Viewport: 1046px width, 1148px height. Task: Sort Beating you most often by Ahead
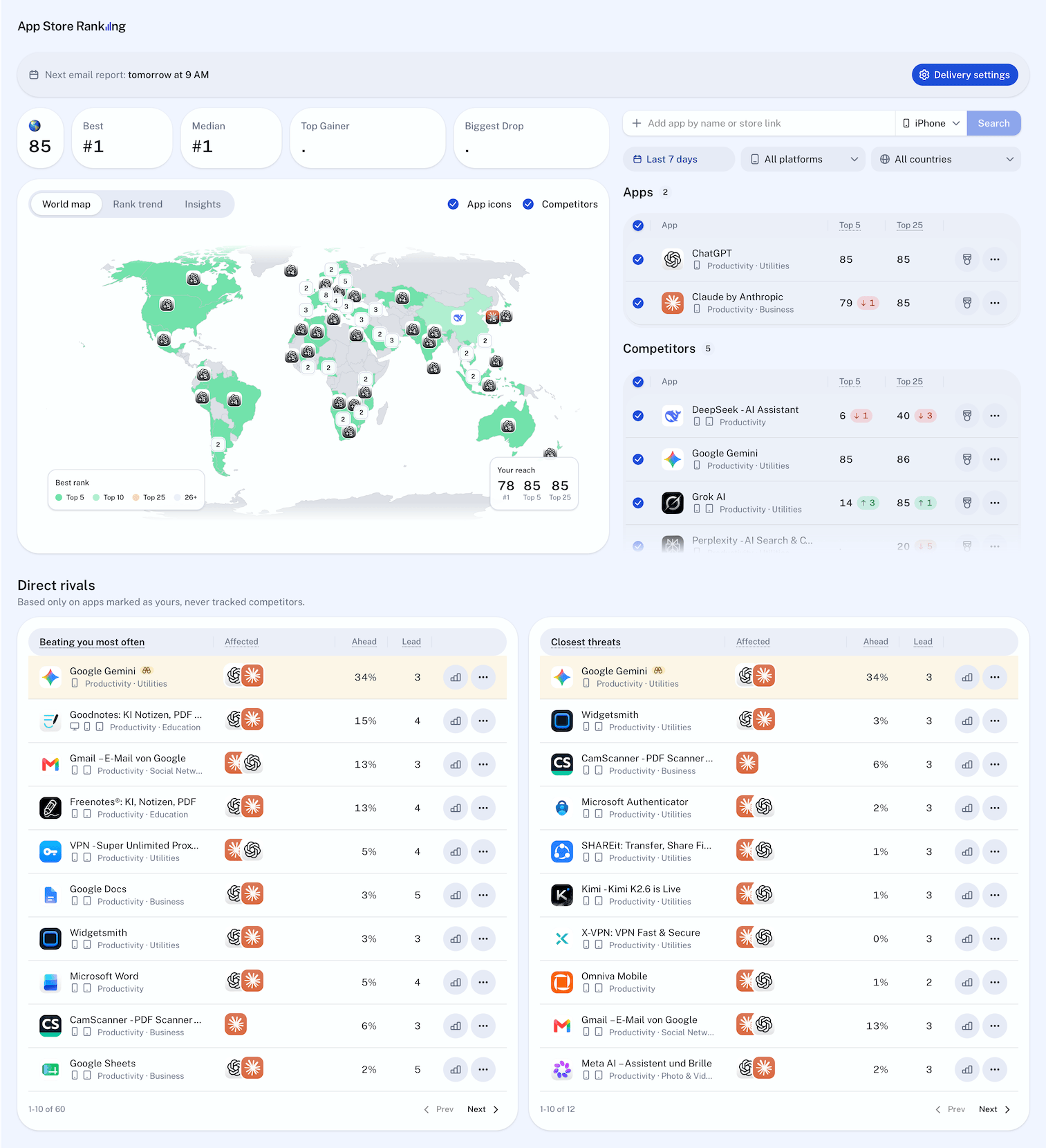point(364,642)
